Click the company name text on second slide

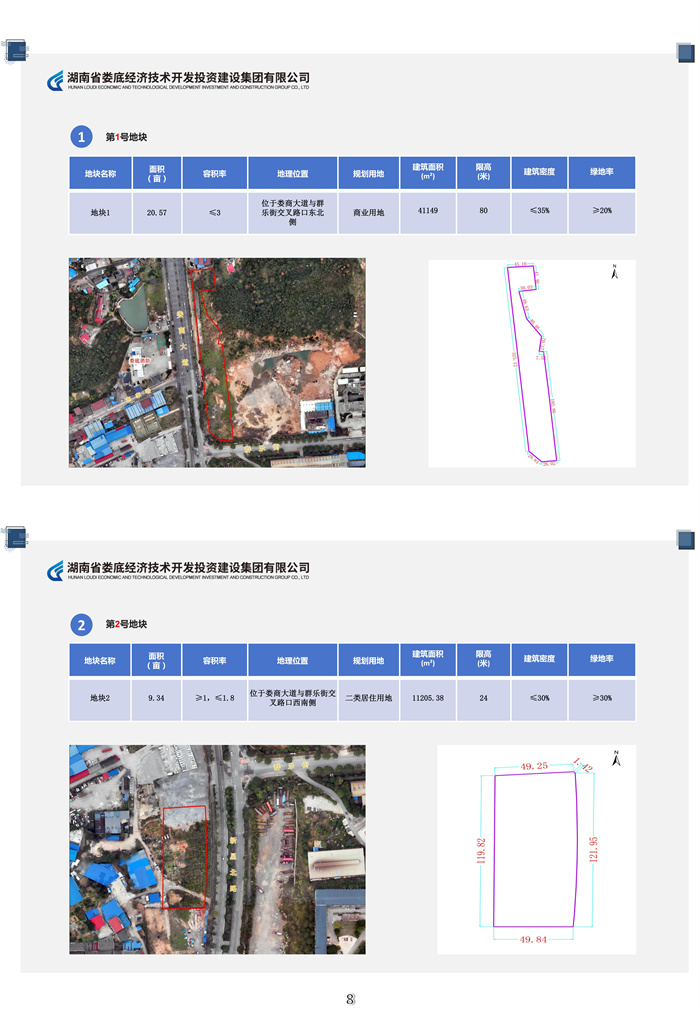click(x=189, y=568)
